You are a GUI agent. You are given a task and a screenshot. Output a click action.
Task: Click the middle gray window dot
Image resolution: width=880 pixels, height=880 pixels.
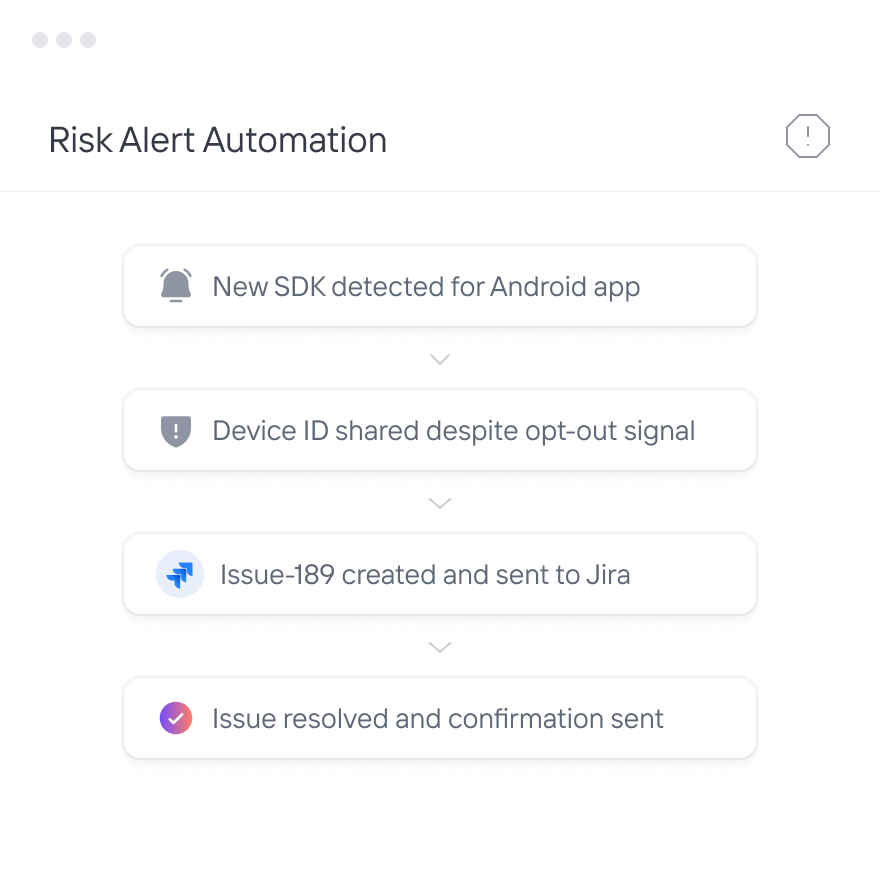pos(64,40)
